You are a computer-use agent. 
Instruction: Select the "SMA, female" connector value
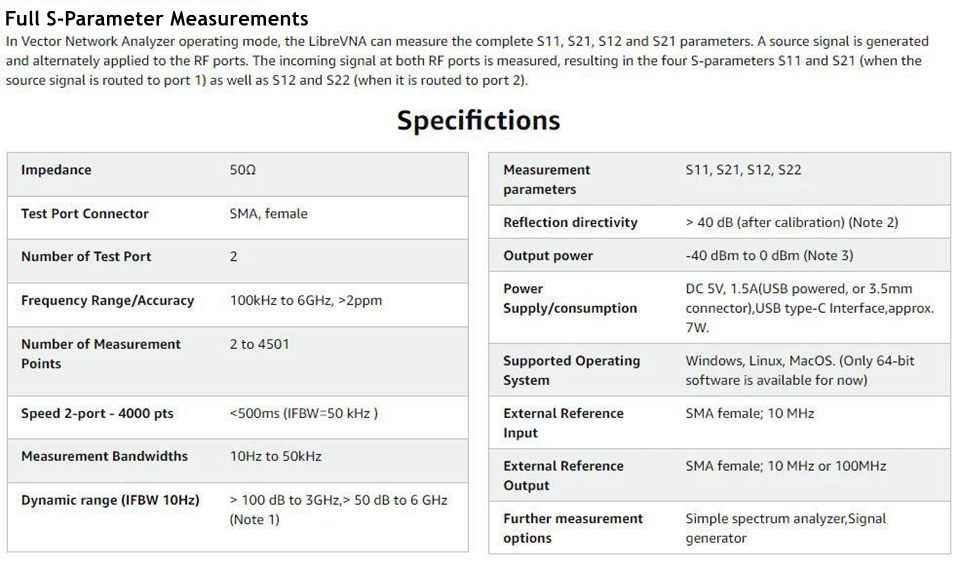point(268,213)
